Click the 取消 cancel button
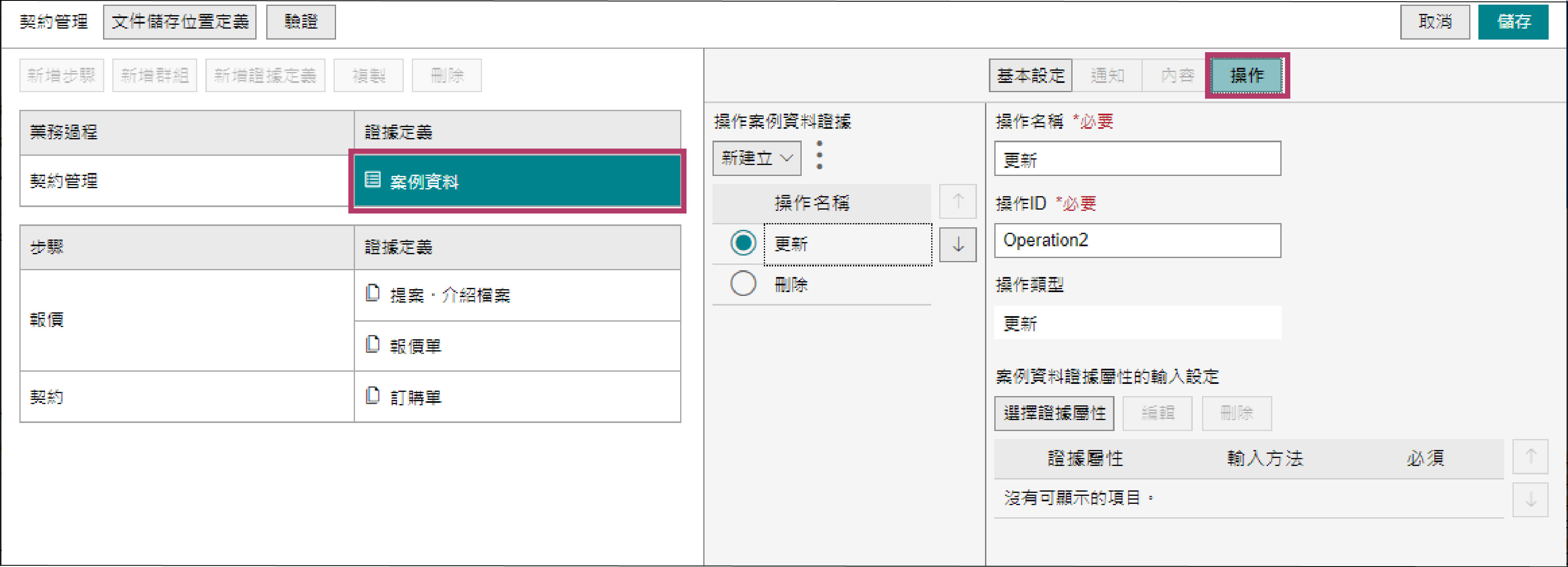Viewport: 1568px width, 567px height. pyautogui.click(x=1434, y=22)
